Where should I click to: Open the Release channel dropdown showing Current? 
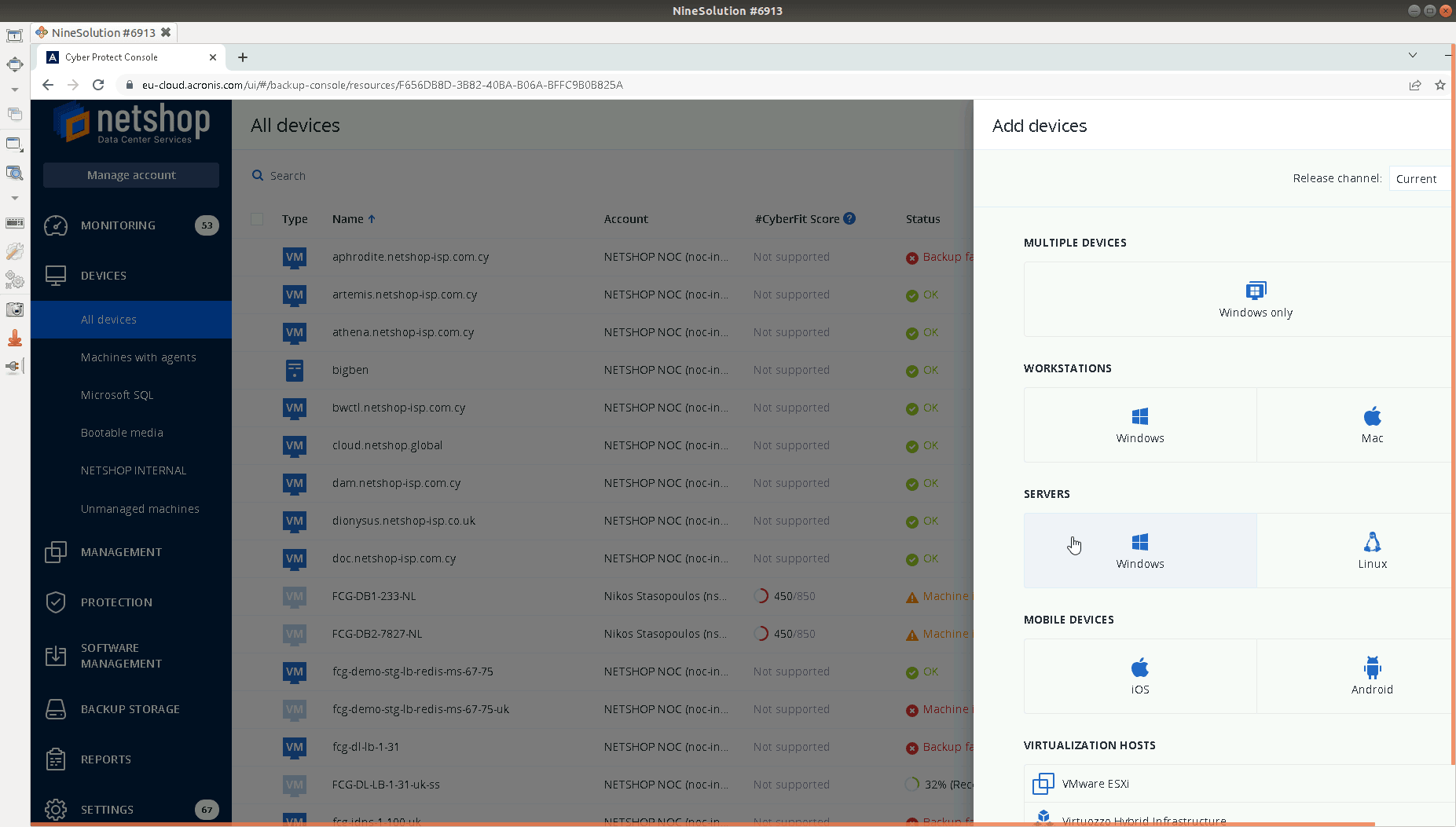[1419, 177]
